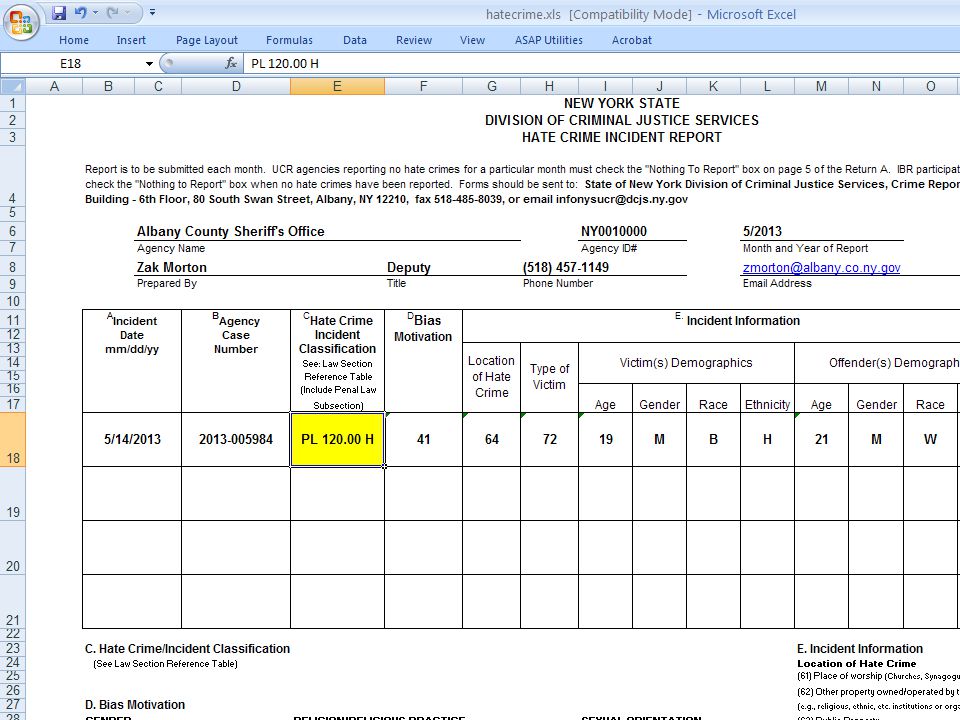The width and height of the screenshot is (960, 720).
Task: Expand the Undo history dropdown arrow
Action: (96, 13)
